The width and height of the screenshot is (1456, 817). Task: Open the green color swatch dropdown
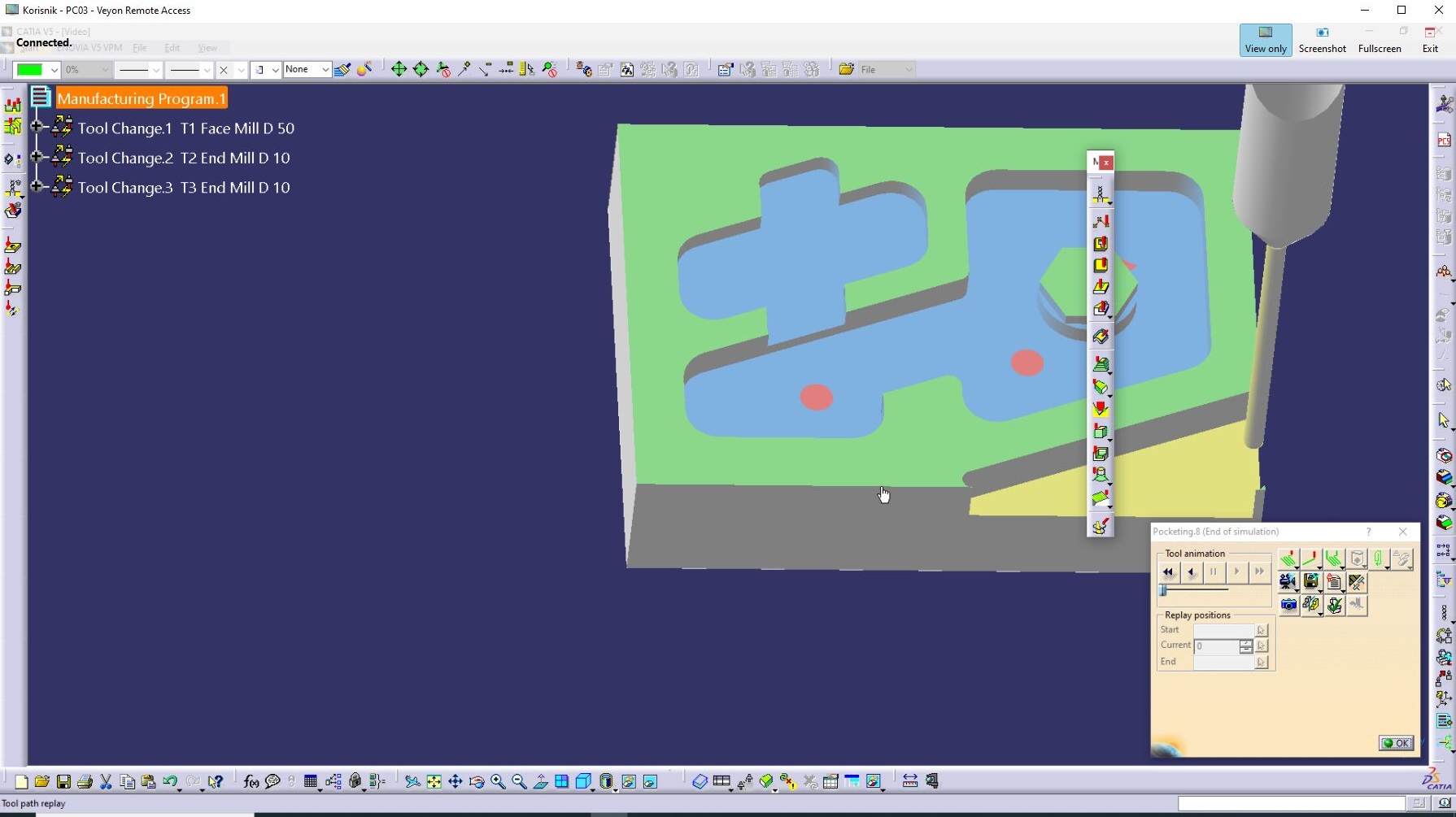[x=54, y=70]
